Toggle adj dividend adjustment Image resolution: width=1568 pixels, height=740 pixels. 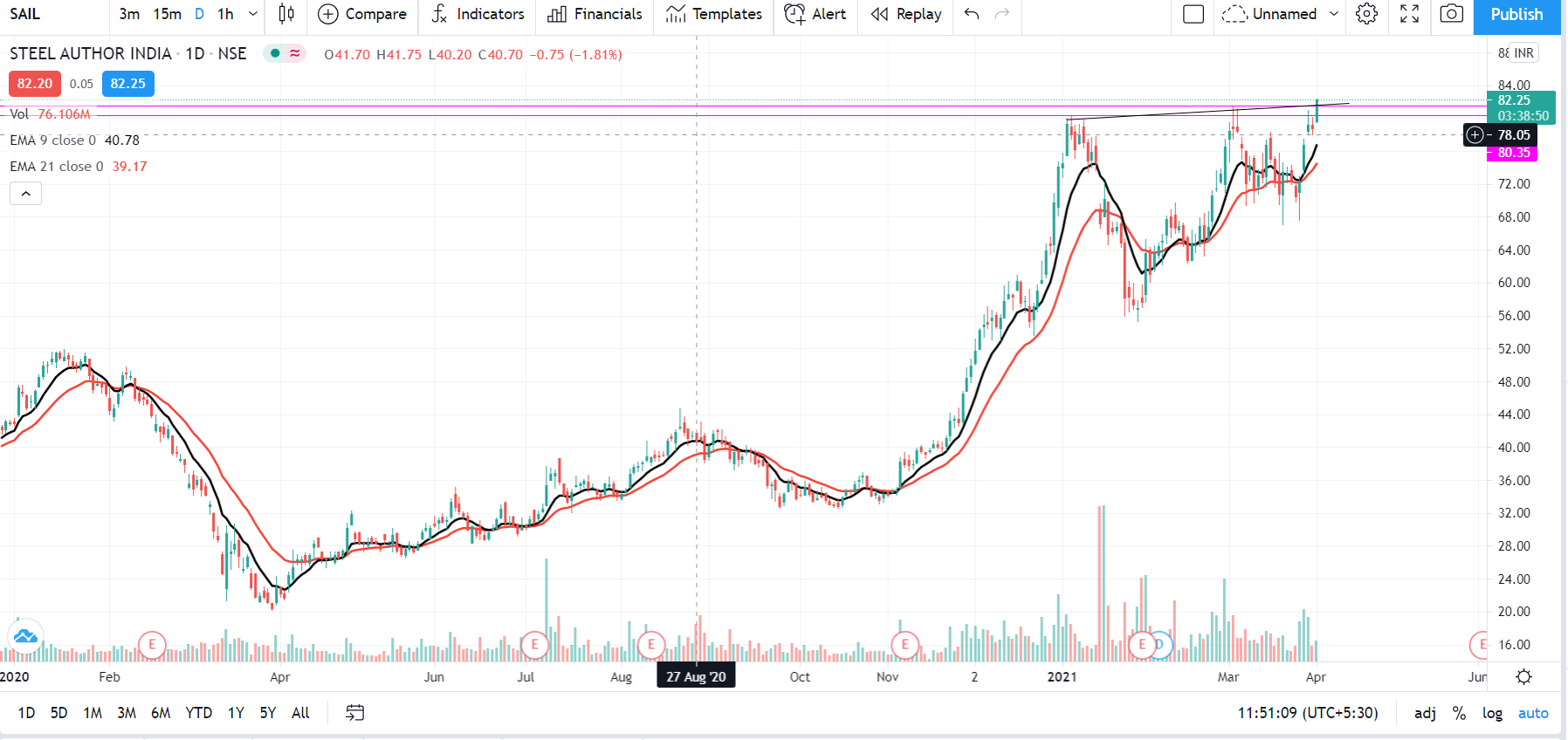[x=1425, y=713]
